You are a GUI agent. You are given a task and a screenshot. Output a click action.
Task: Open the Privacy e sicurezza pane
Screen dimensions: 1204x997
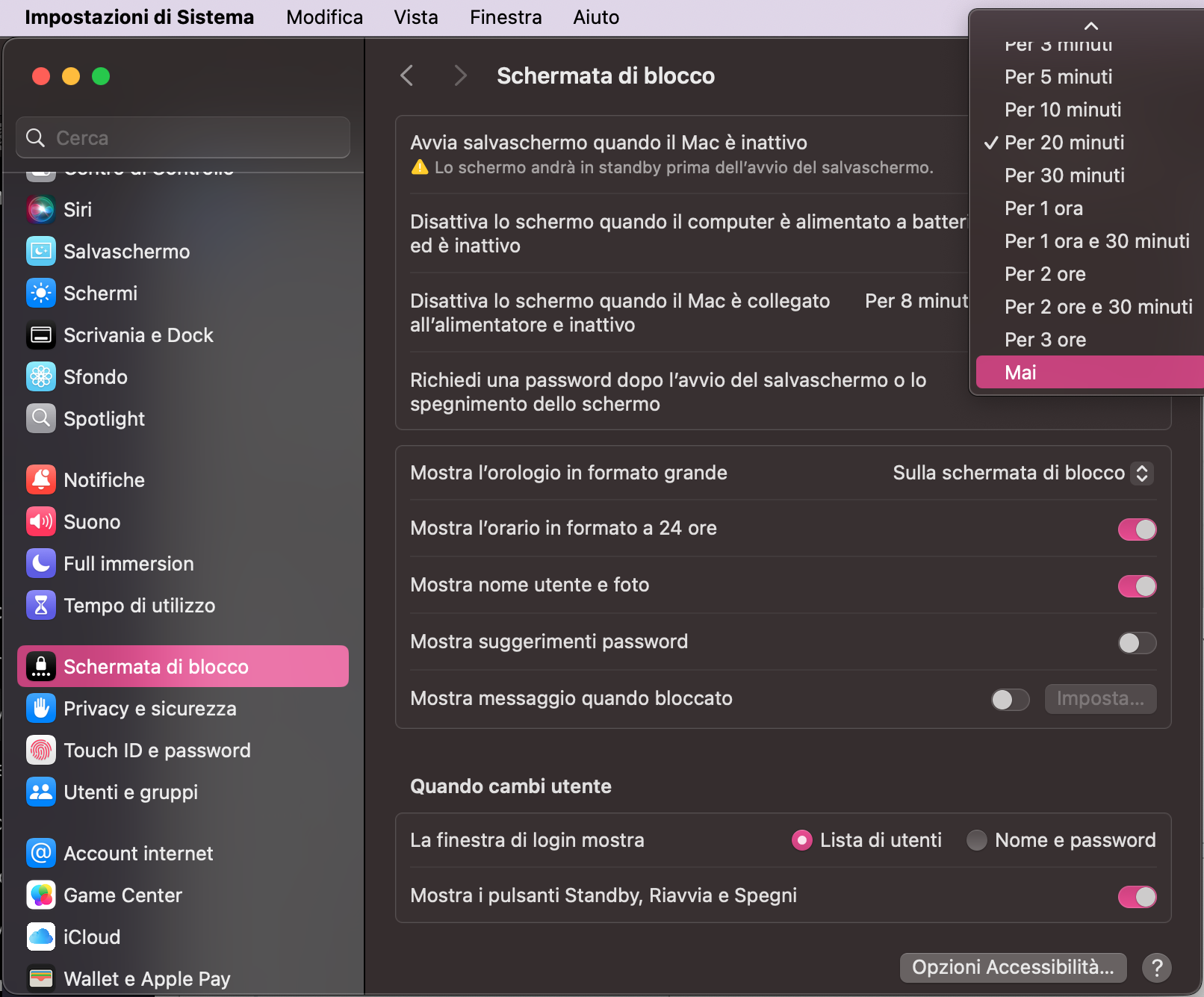coord(183,709)
